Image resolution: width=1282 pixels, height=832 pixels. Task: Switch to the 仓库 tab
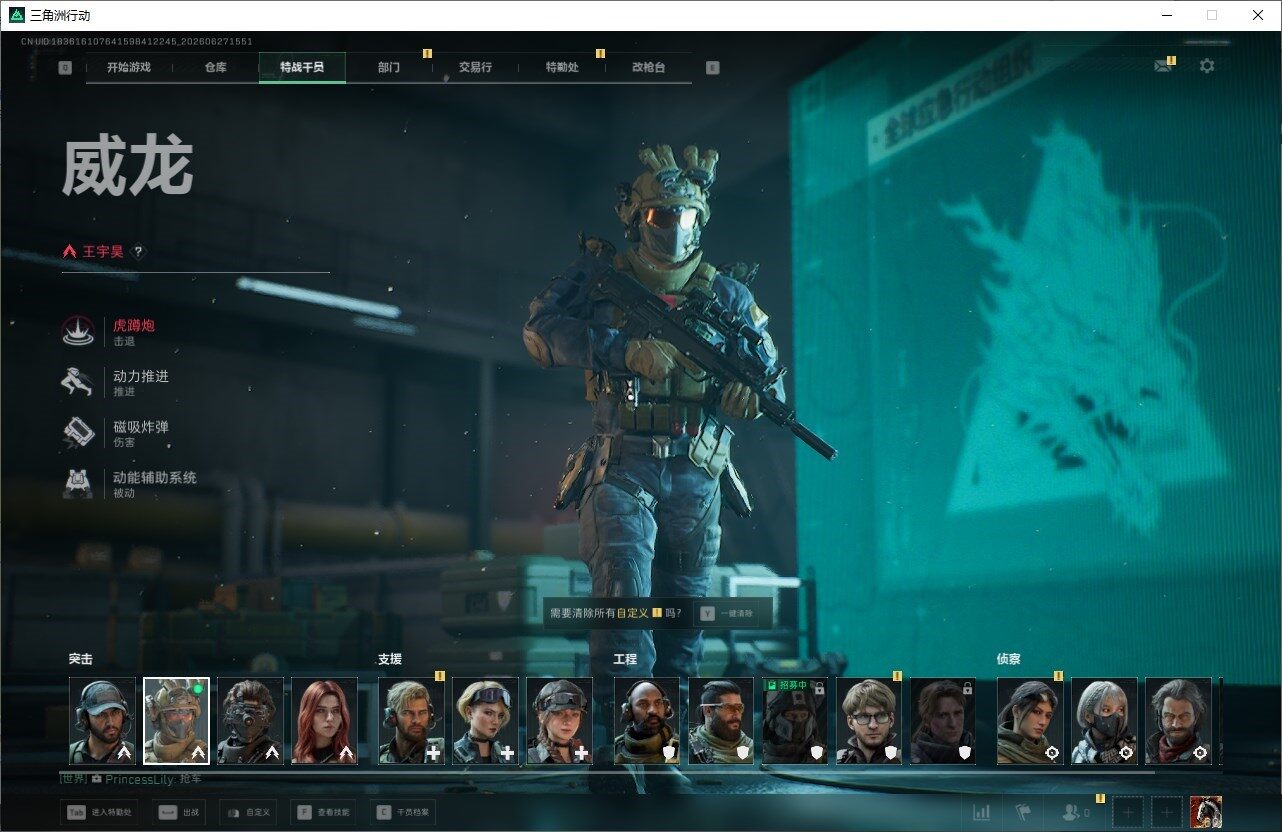click(215, 67)
